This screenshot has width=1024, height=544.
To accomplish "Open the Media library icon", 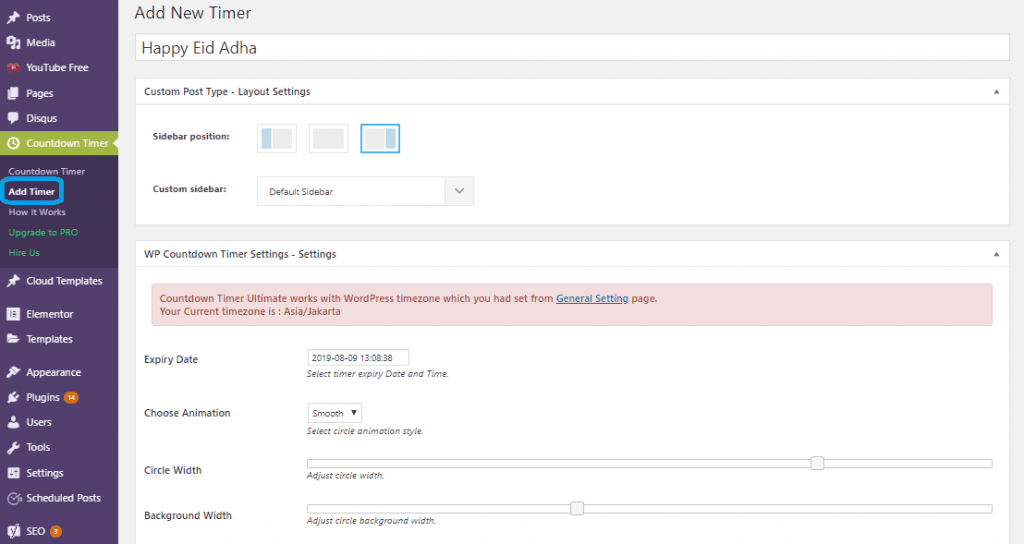I will pos(13,42).
